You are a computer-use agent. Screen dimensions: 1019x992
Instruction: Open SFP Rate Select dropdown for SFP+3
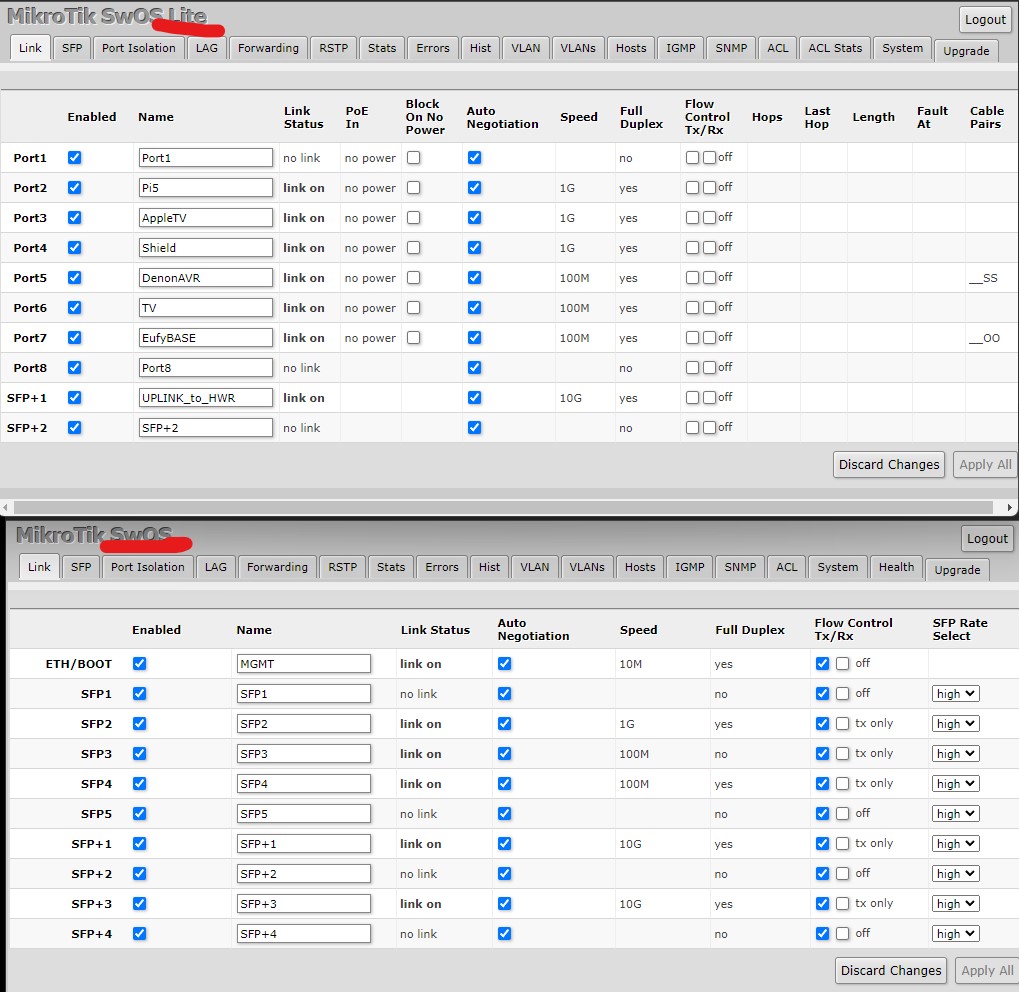pos(955,904)
